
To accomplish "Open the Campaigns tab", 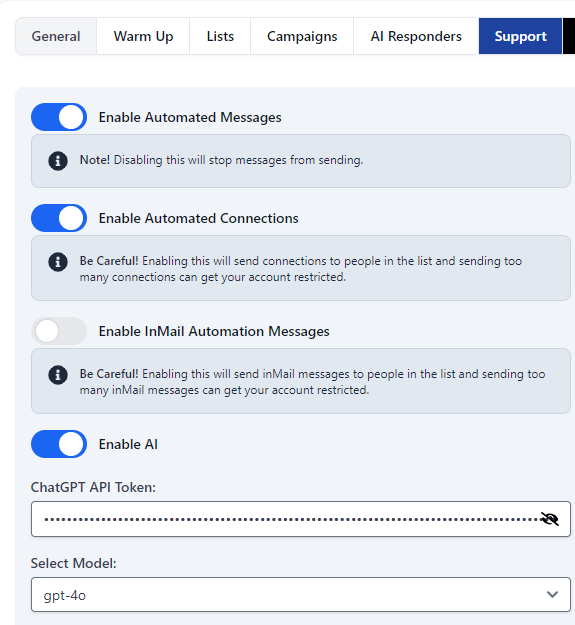I will (302, 36).
